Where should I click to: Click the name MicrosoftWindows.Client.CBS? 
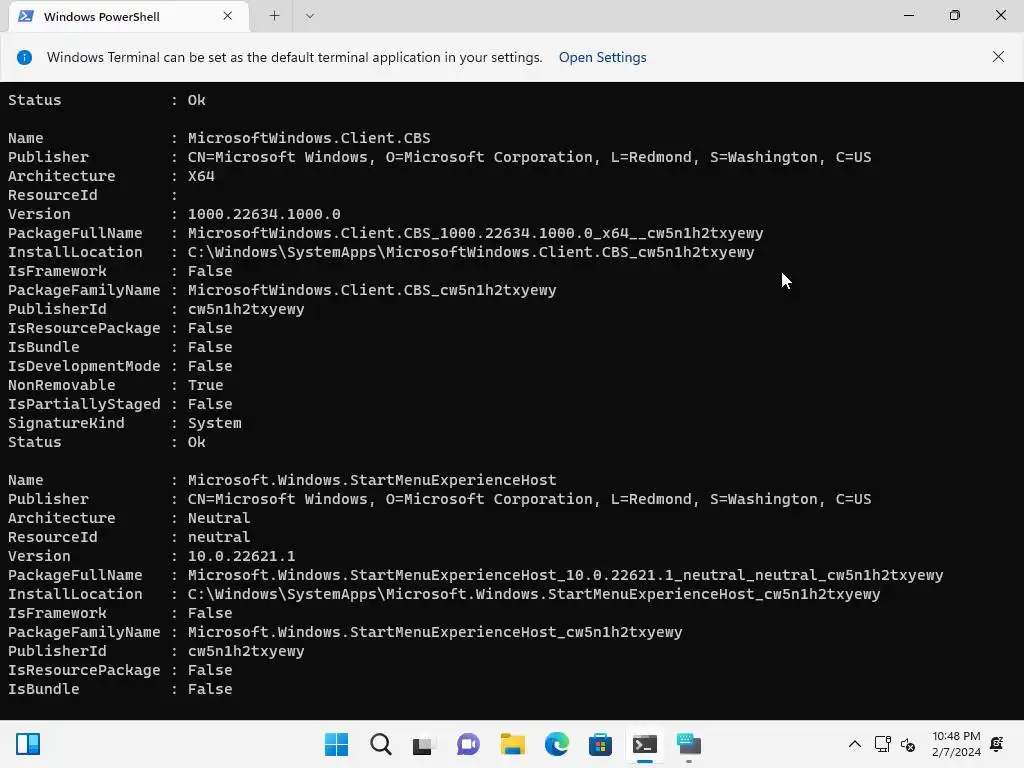point(309,138)
